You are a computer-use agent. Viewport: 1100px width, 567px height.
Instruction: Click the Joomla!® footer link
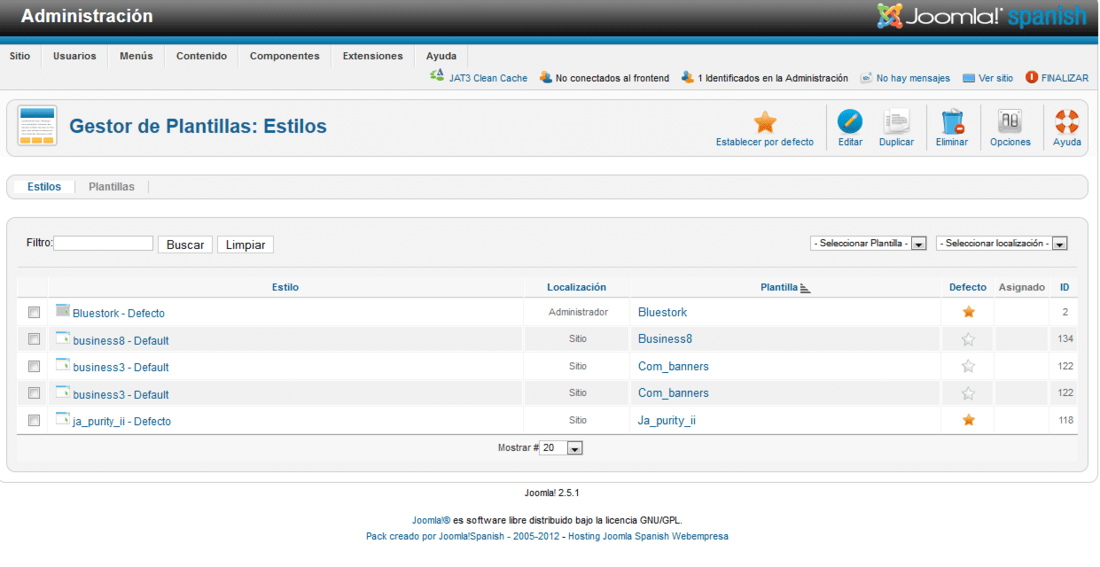click(431, 520)
